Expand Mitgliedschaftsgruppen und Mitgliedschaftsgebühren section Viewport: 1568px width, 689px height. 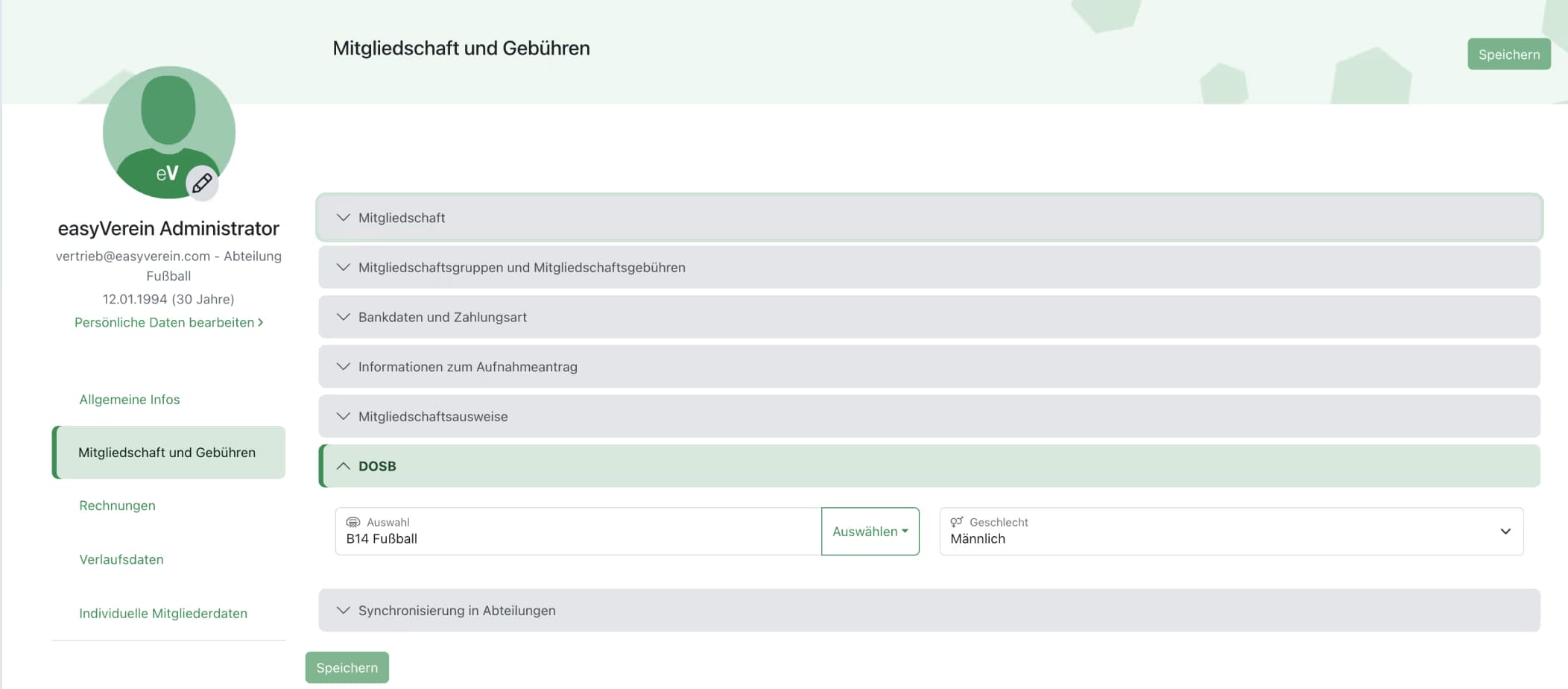[929, 267]
